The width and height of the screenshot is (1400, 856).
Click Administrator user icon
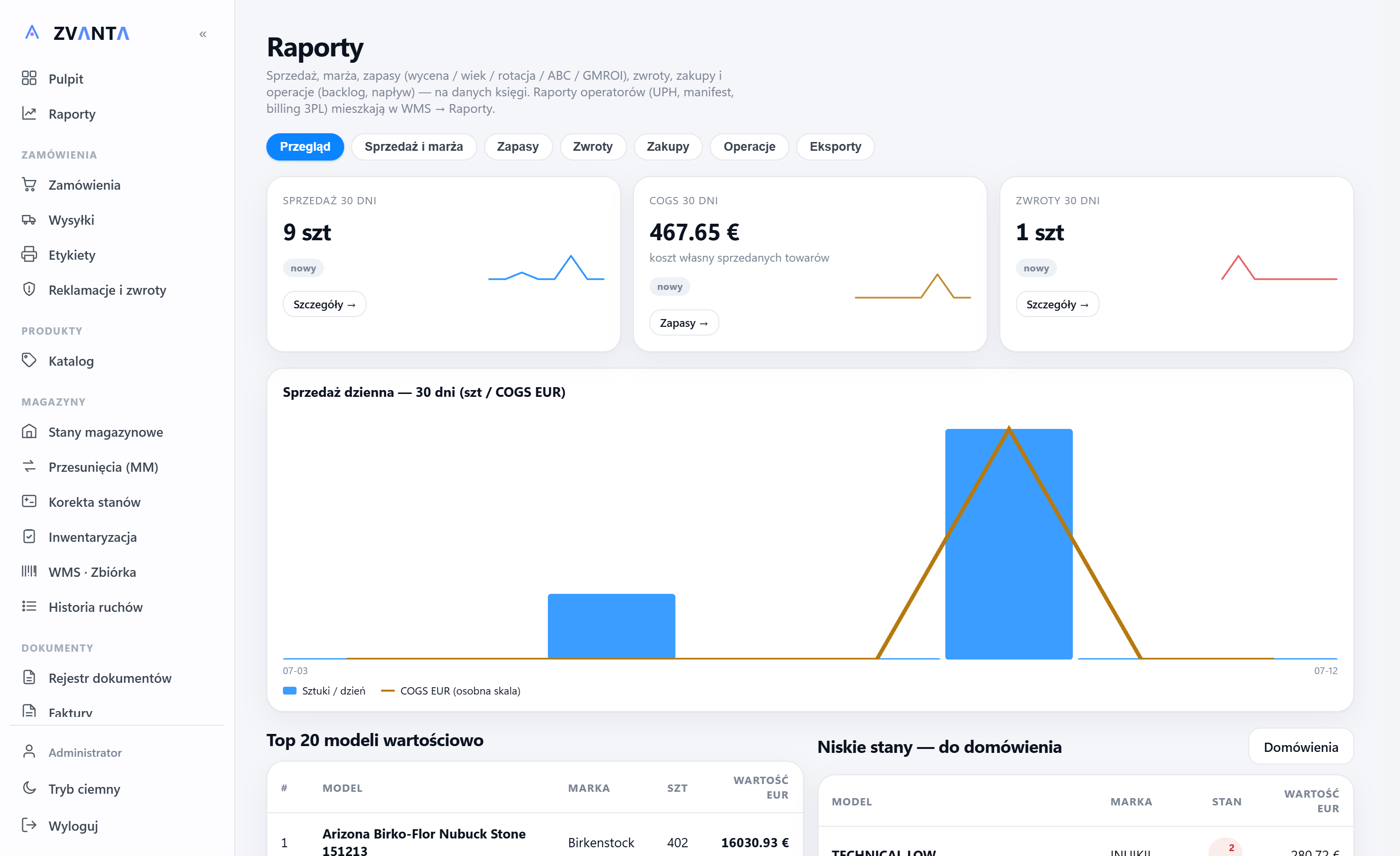(29, 752)
